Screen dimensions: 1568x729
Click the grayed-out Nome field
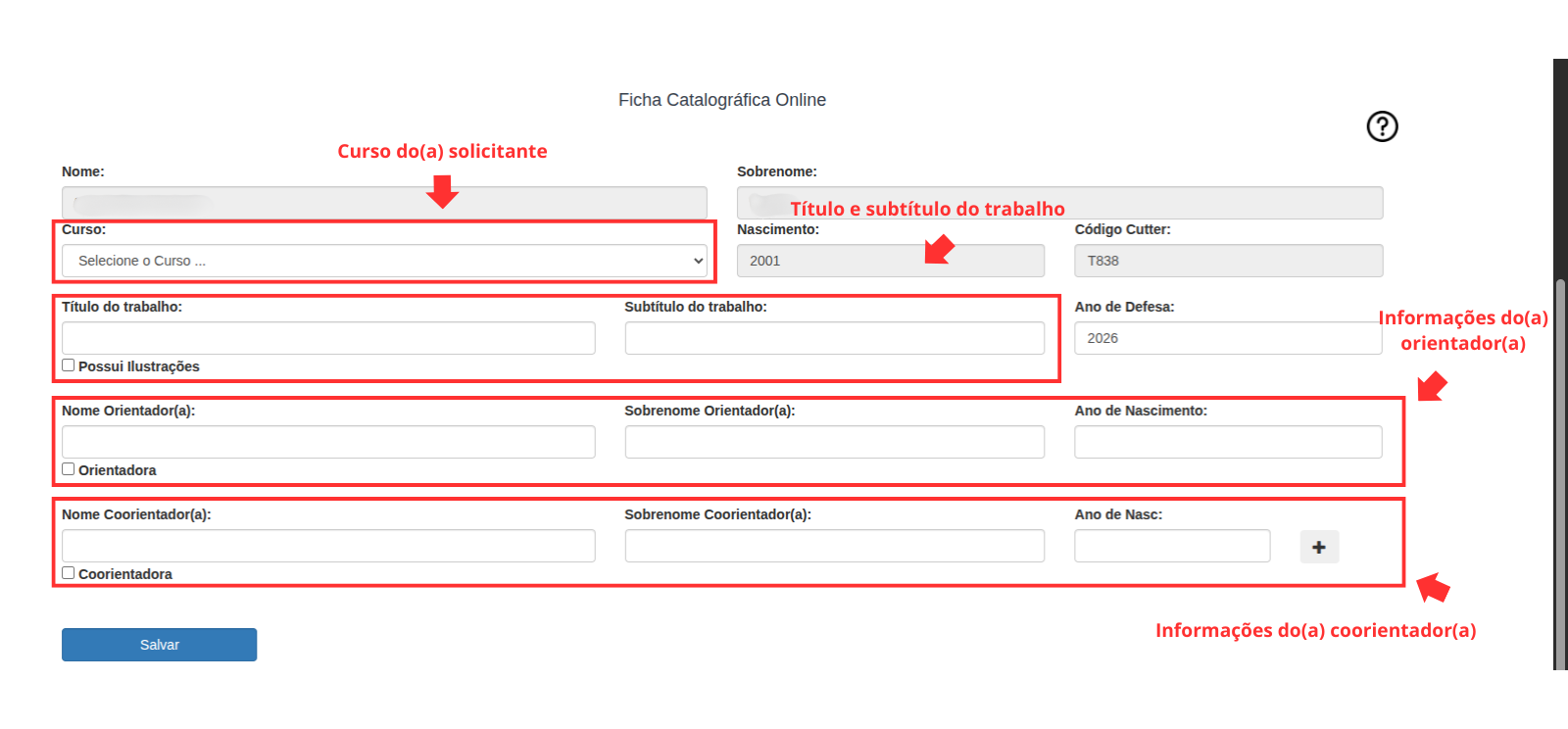384,203
